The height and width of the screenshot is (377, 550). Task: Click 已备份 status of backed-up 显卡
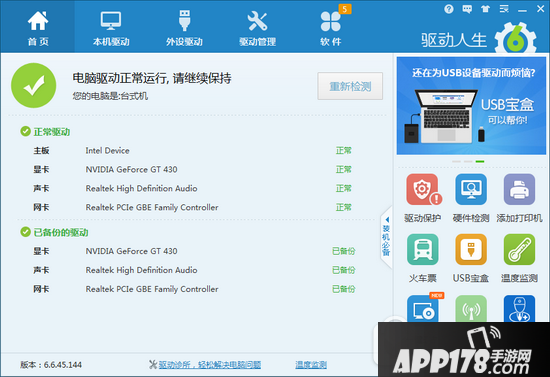tap(344, 251)
